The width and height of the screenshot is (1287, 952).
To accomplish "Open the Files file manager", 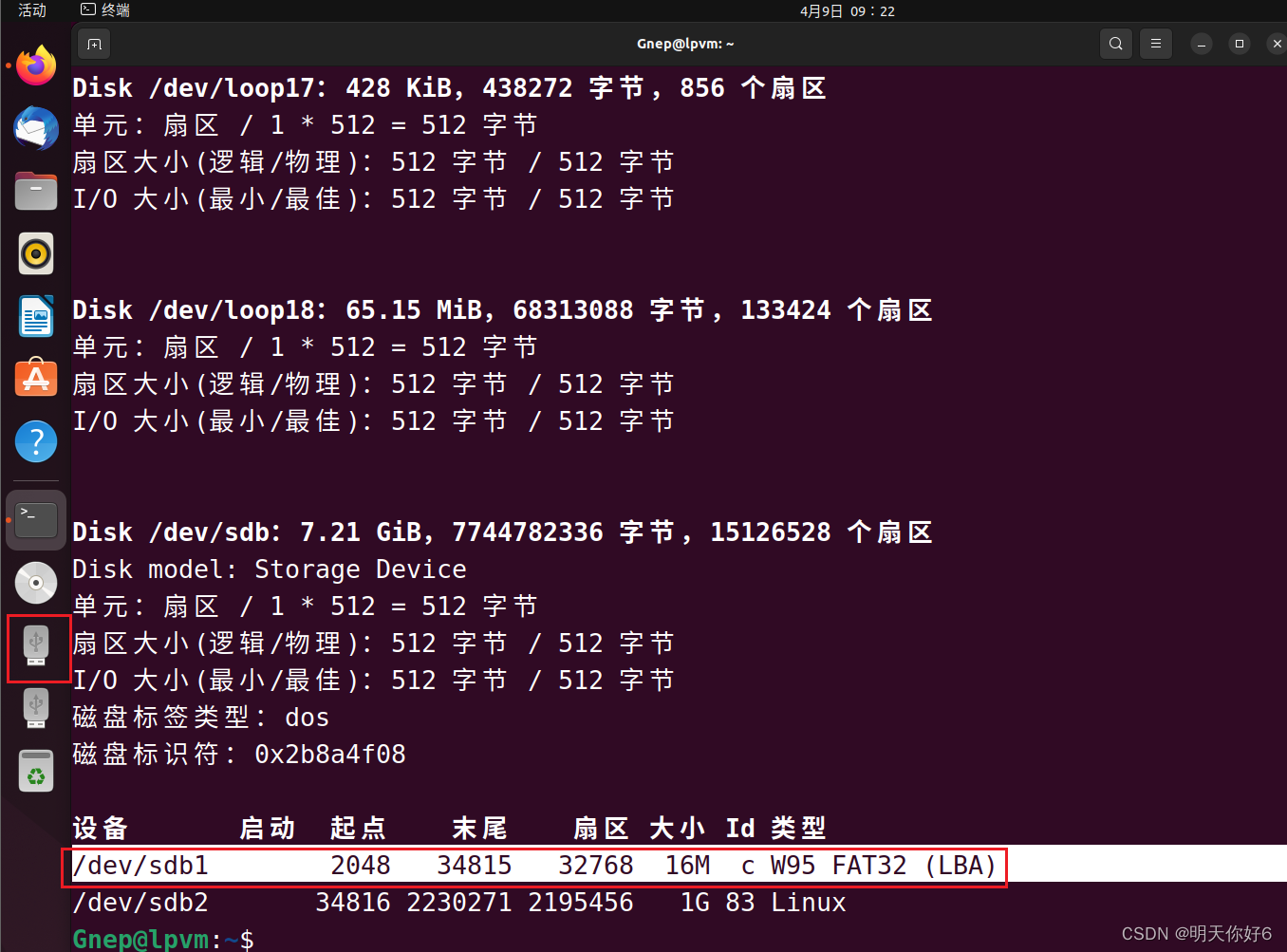I will (x=35, y=191).
